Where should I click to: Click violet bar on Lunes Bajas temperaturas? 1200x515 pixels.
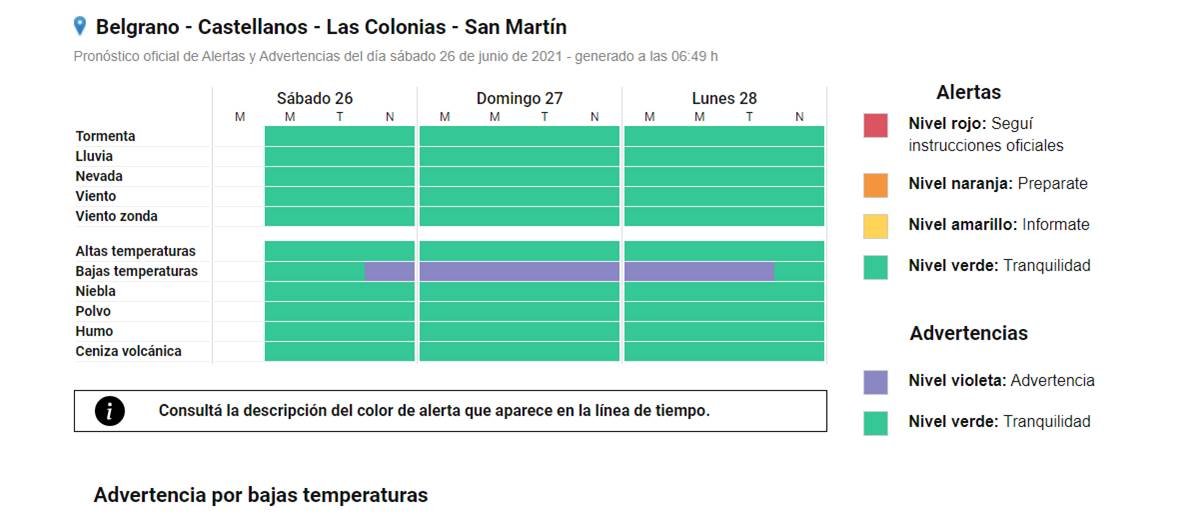click(x=698, y=271)
